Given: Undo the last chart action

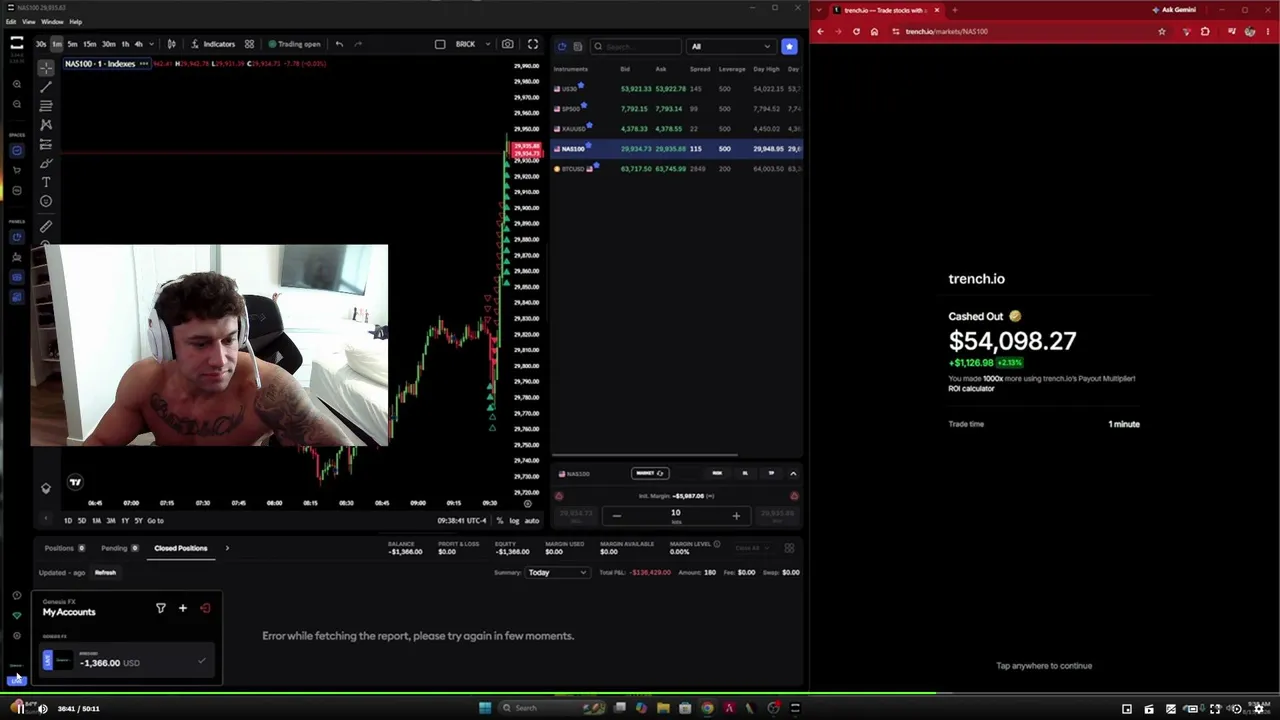Looking at the screenshot, I should click(x=339, y=44).
